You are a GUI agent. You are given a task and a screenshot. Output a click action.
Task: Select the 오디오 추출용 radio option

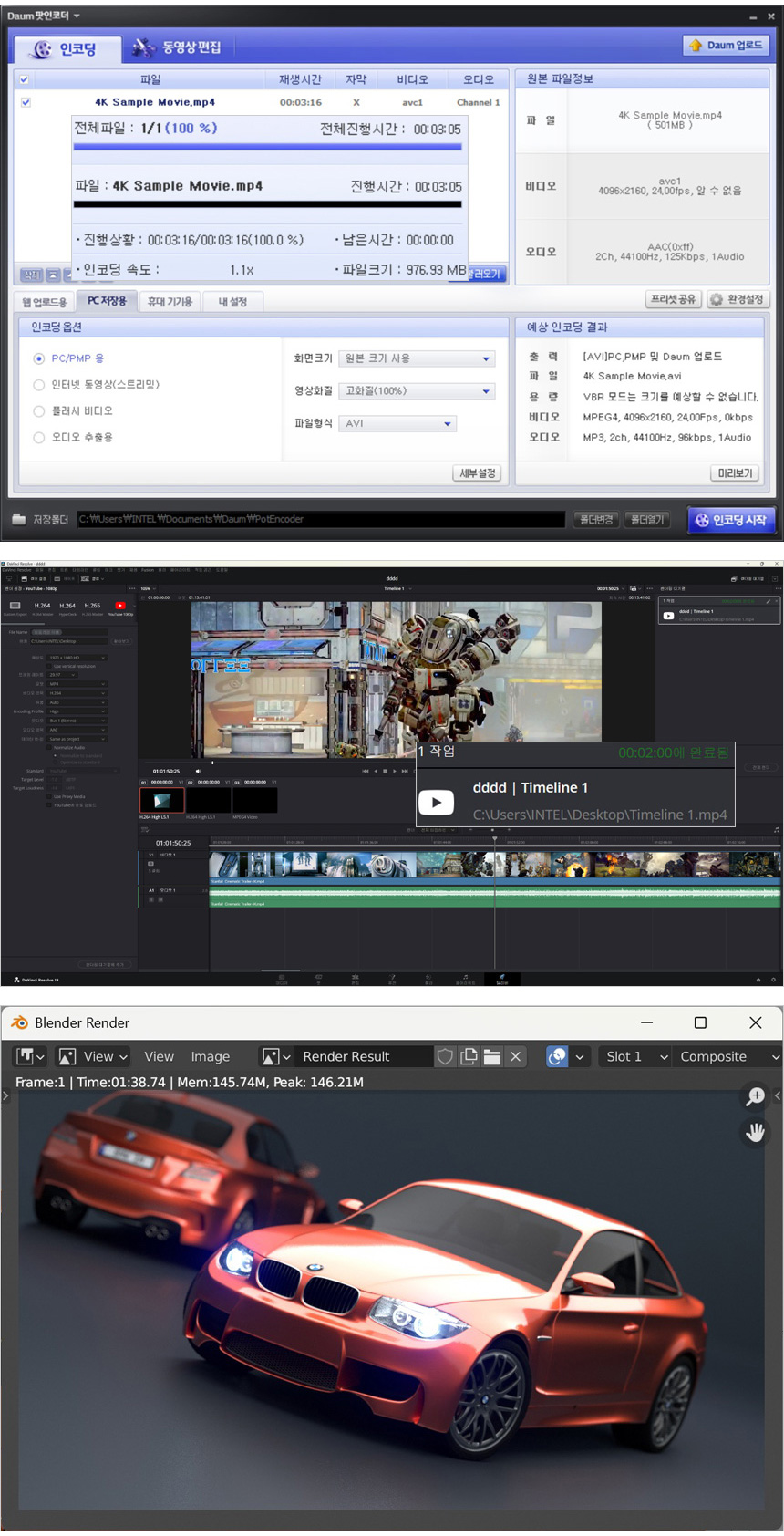[x=39, y=438]
